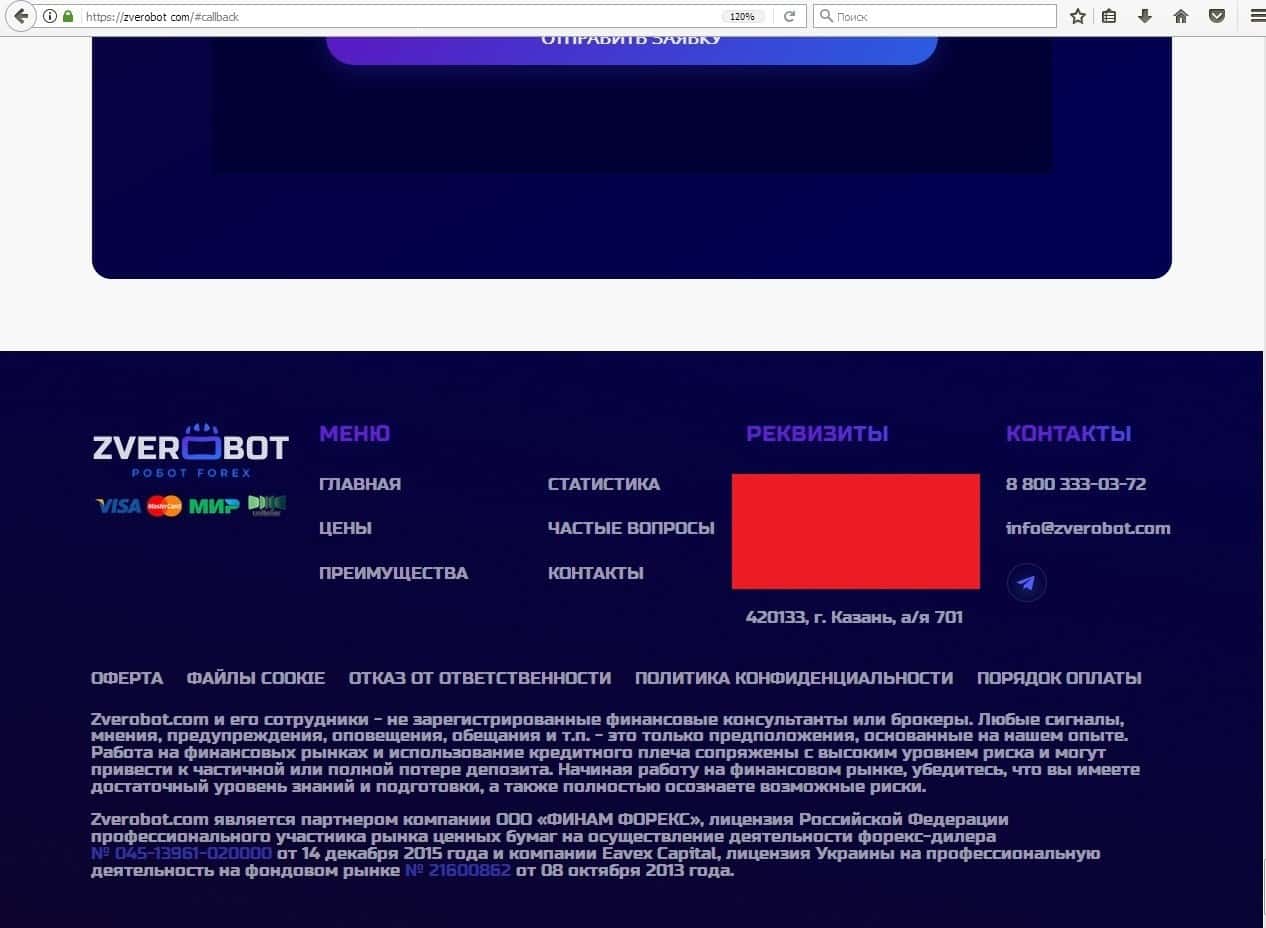This screenshot has height=928, width=1266.
Task: Click the Pocket save icon
Action: tap(1217, 16)
